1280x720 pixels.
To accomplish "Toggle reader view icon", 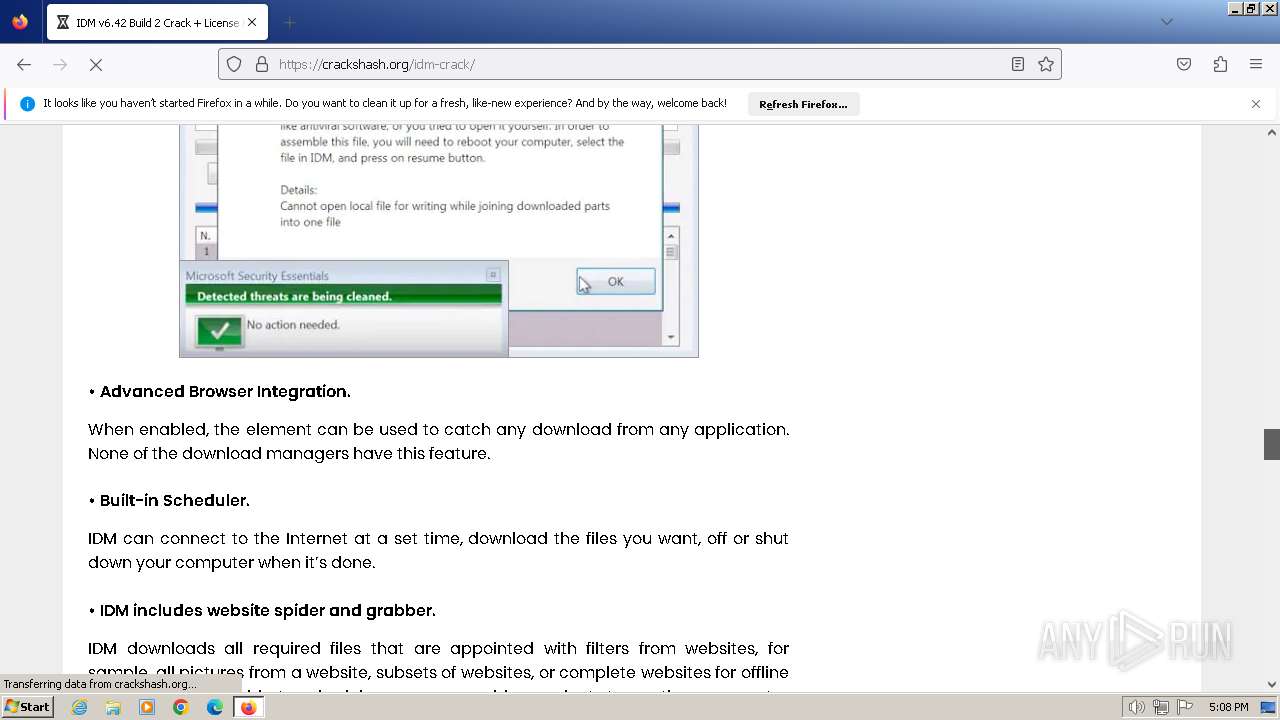I will (1018, 64).
